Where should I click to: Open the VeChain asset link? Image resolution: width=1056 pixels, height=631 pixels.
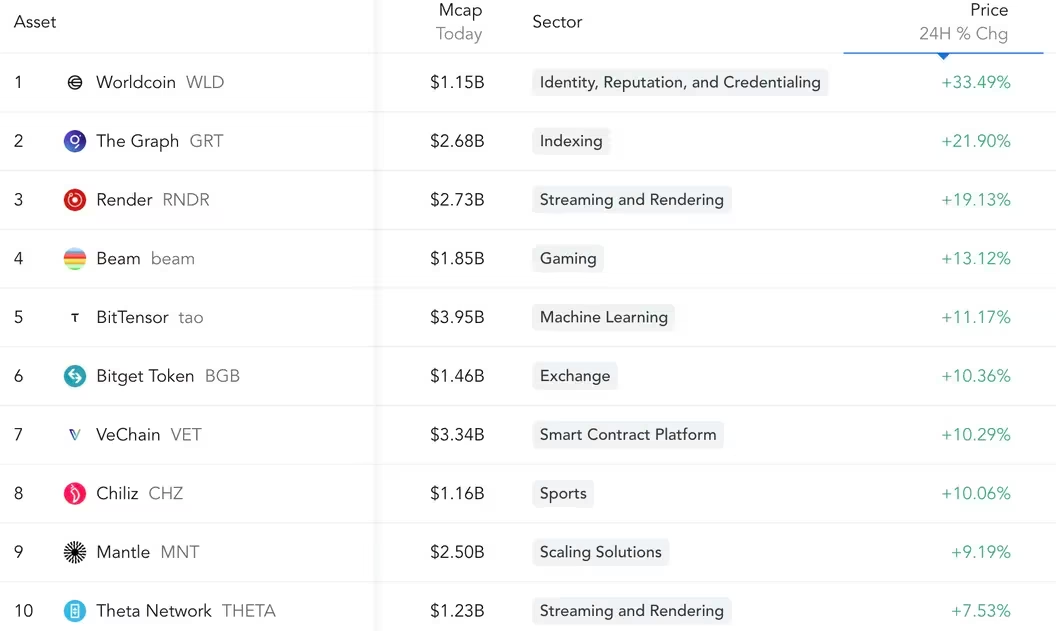click(128, 435)
